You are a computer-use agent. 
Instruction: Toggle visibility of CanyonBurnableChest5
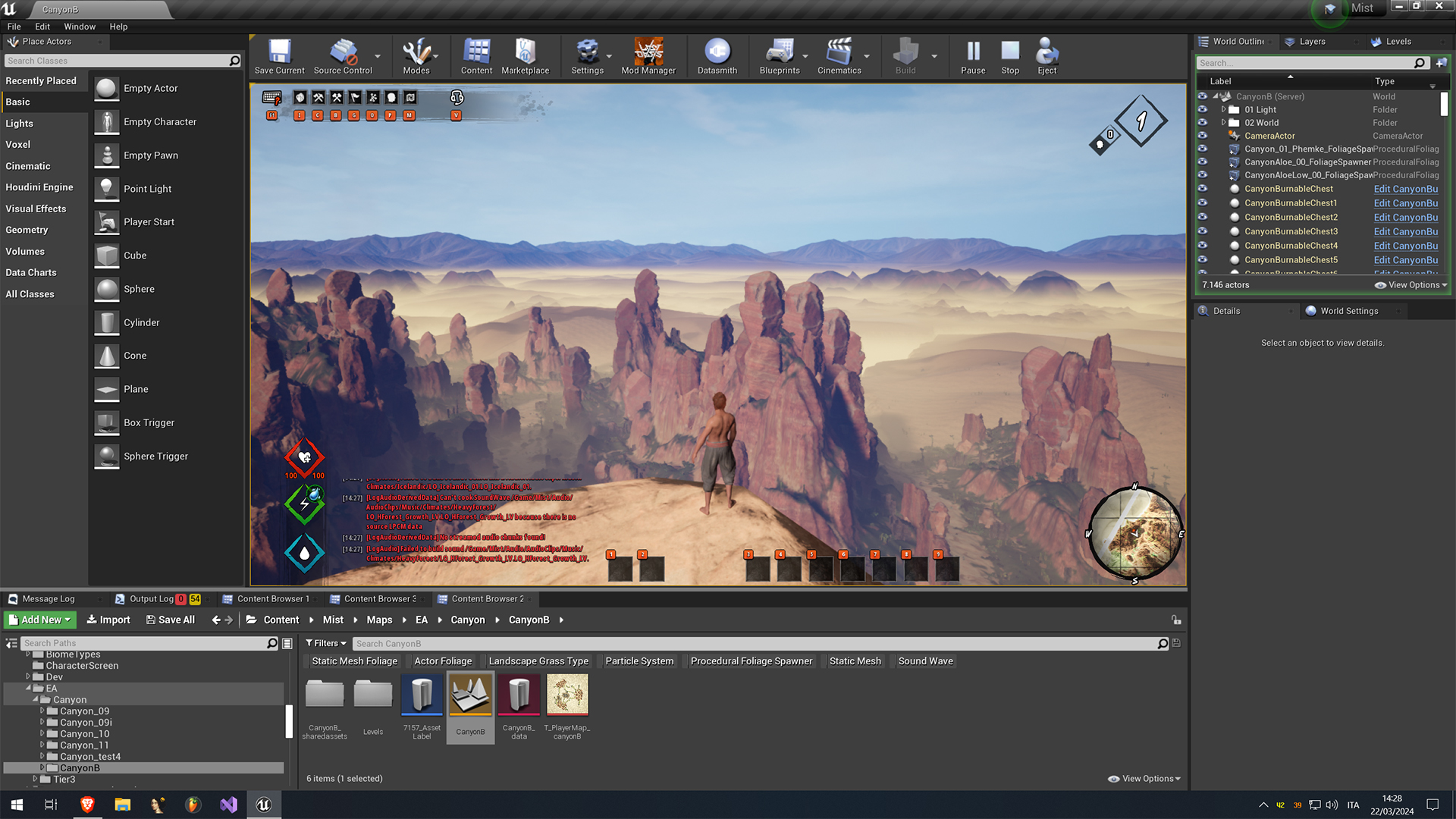pyautogui.click(x=1203, y=259)
